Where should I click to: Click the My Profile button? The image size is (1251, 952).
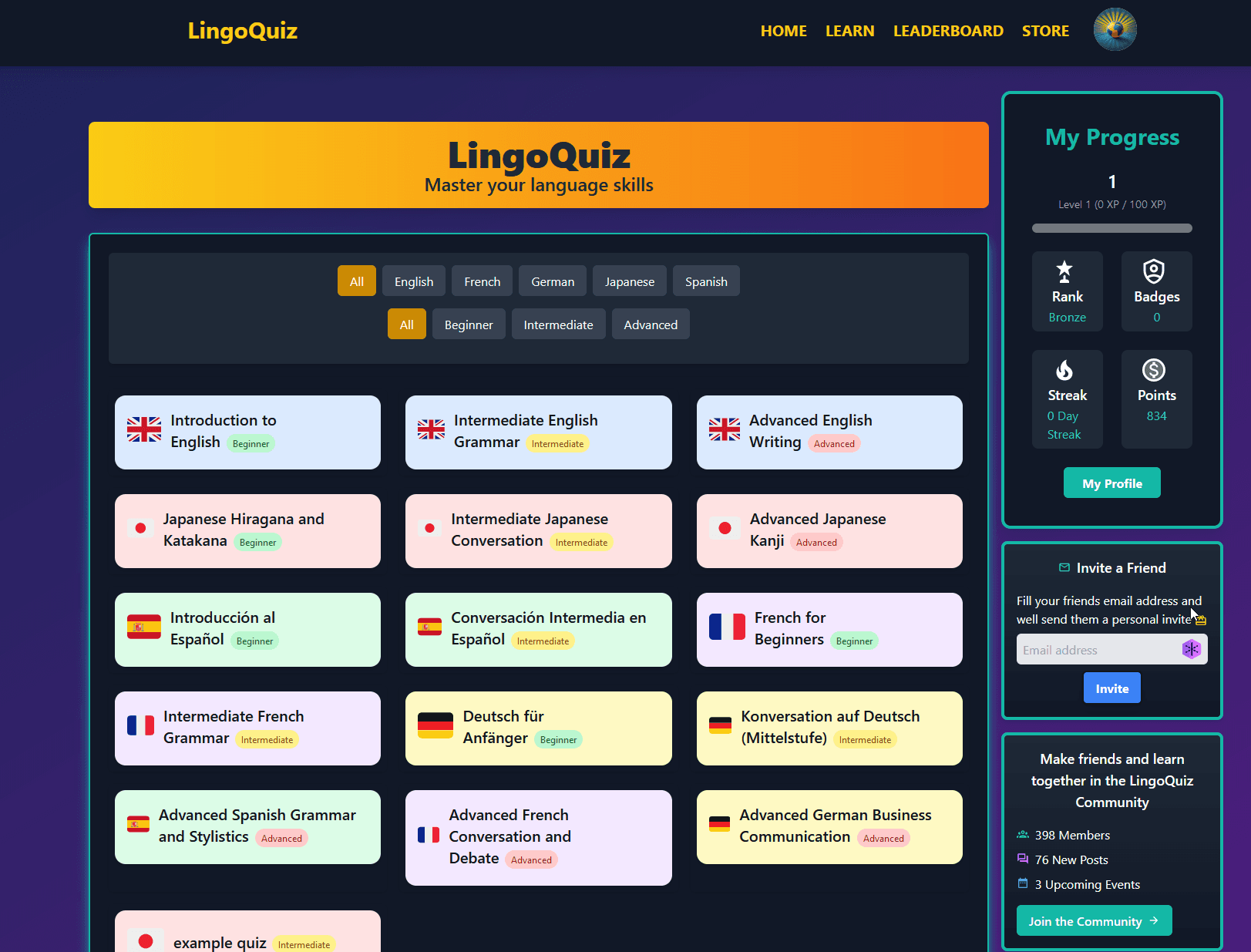pyautogui.click(x=1112, y=483)
